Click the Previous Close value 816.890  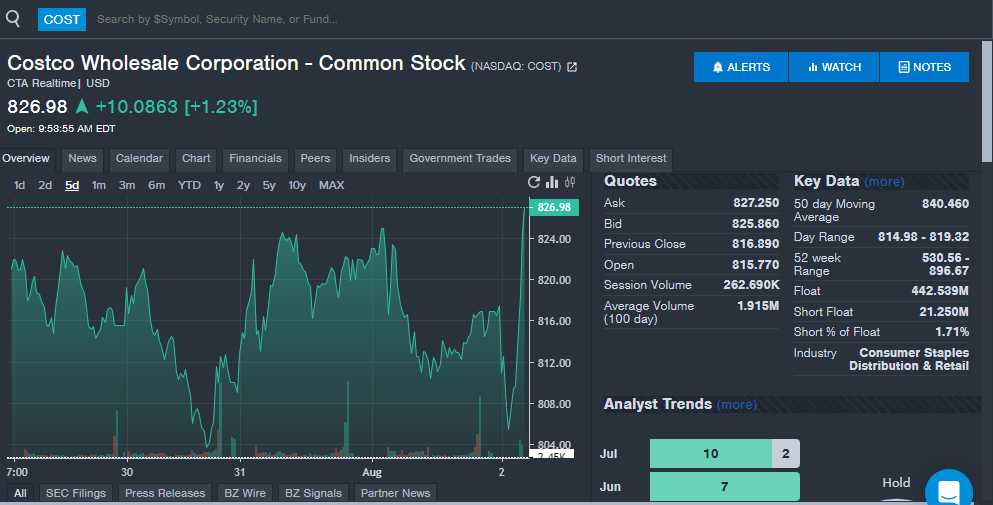click(756, 244)
